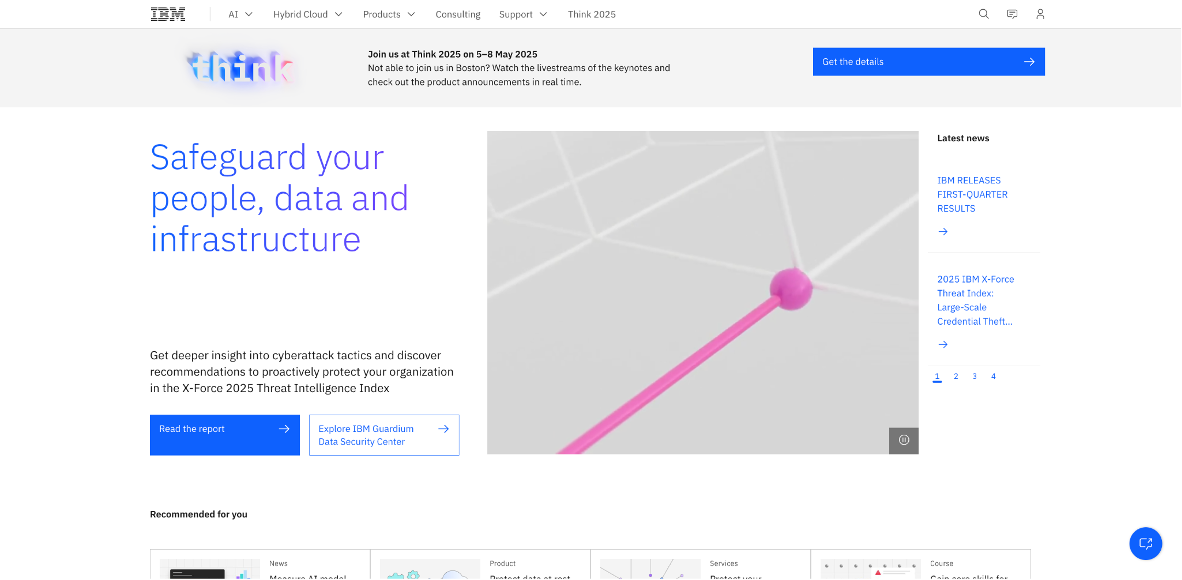This screenshot has height=580, width=1182.
Task: Open the Consulting menu item
Action: click(x=458, y=14)
